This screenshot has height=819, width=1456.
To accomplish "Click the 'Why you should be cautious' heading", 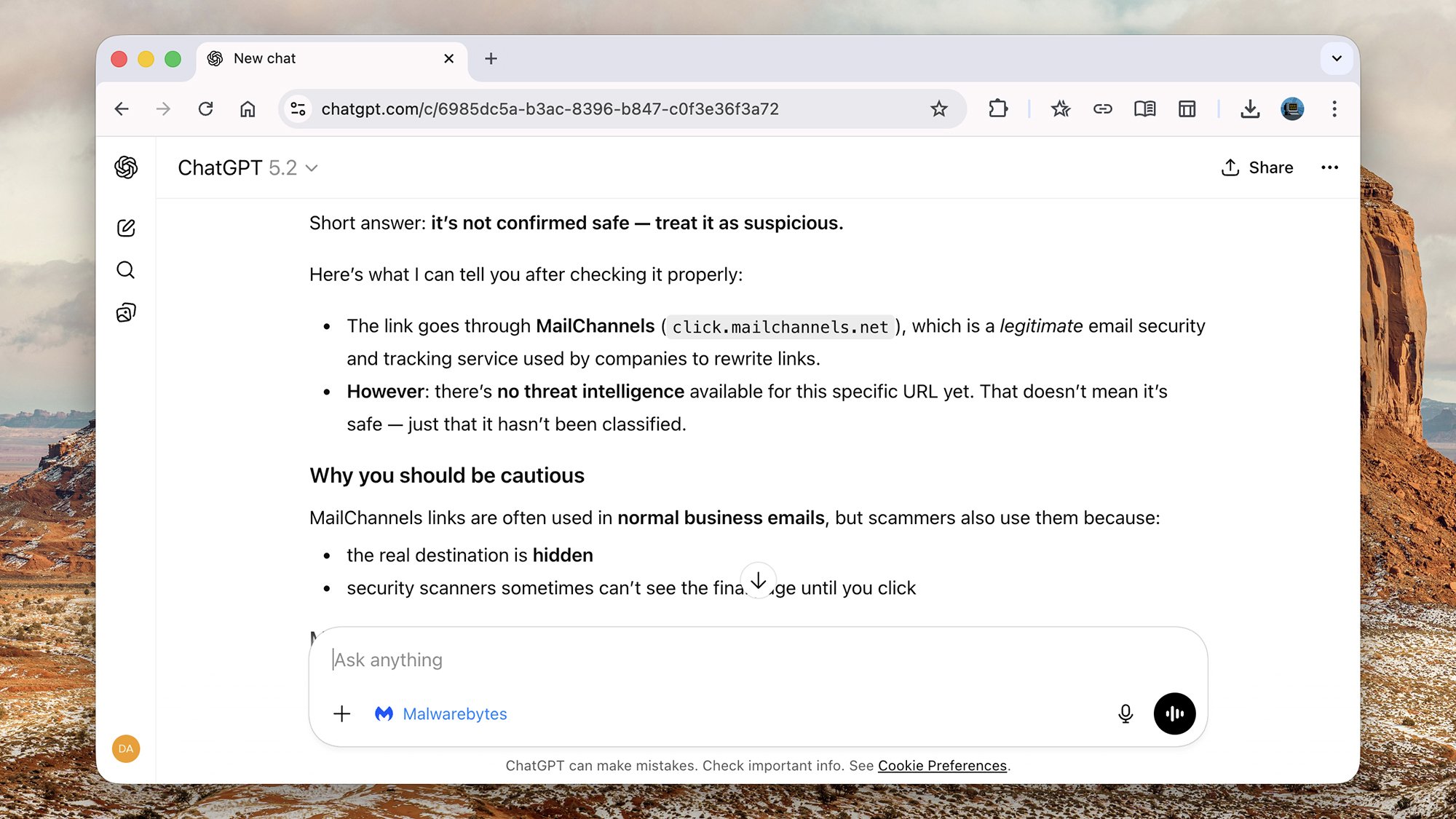I will coord(447,475).
